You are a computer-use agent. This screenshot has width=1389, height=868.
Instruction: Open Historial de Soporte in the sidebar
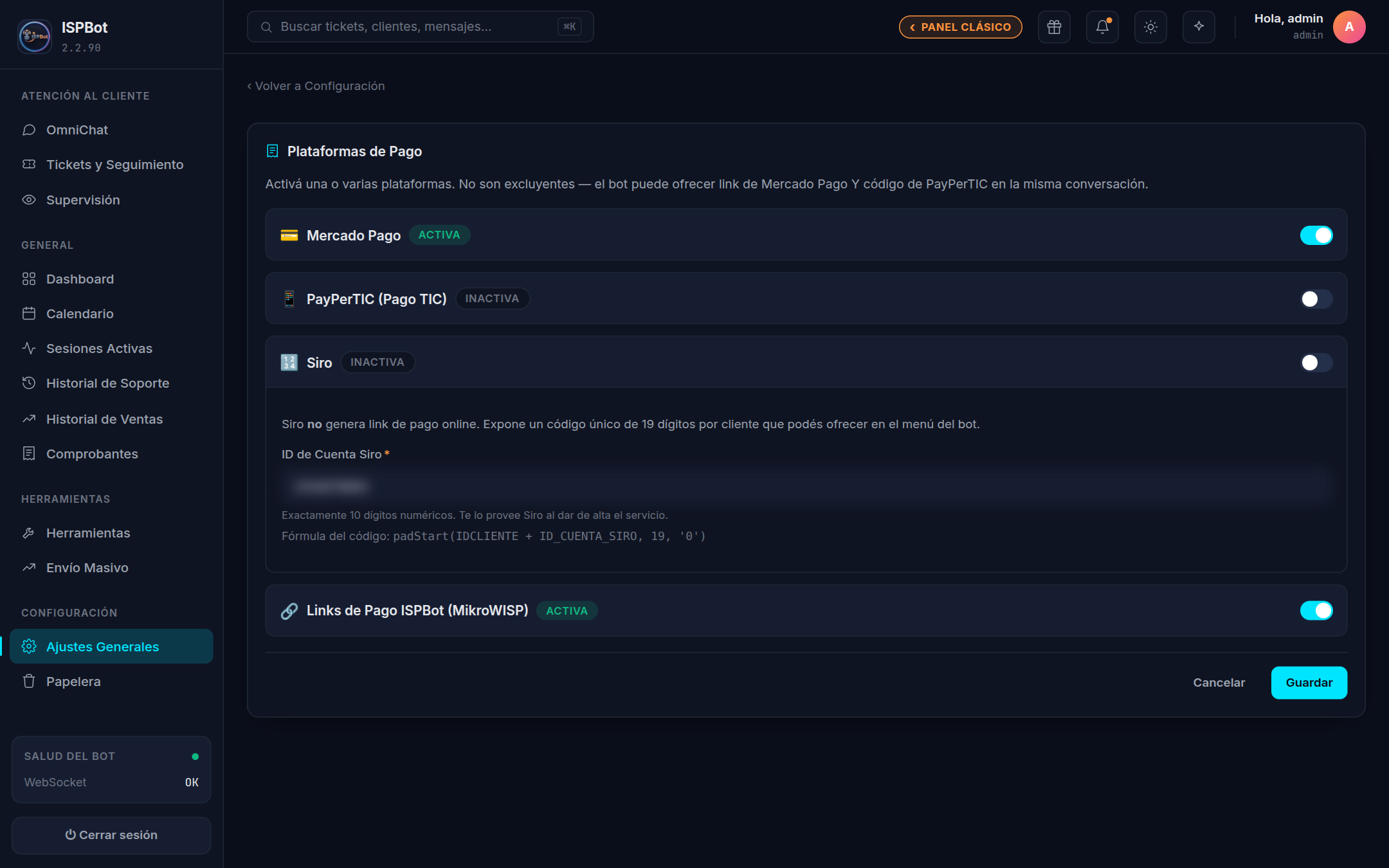[x=111, y=383]
